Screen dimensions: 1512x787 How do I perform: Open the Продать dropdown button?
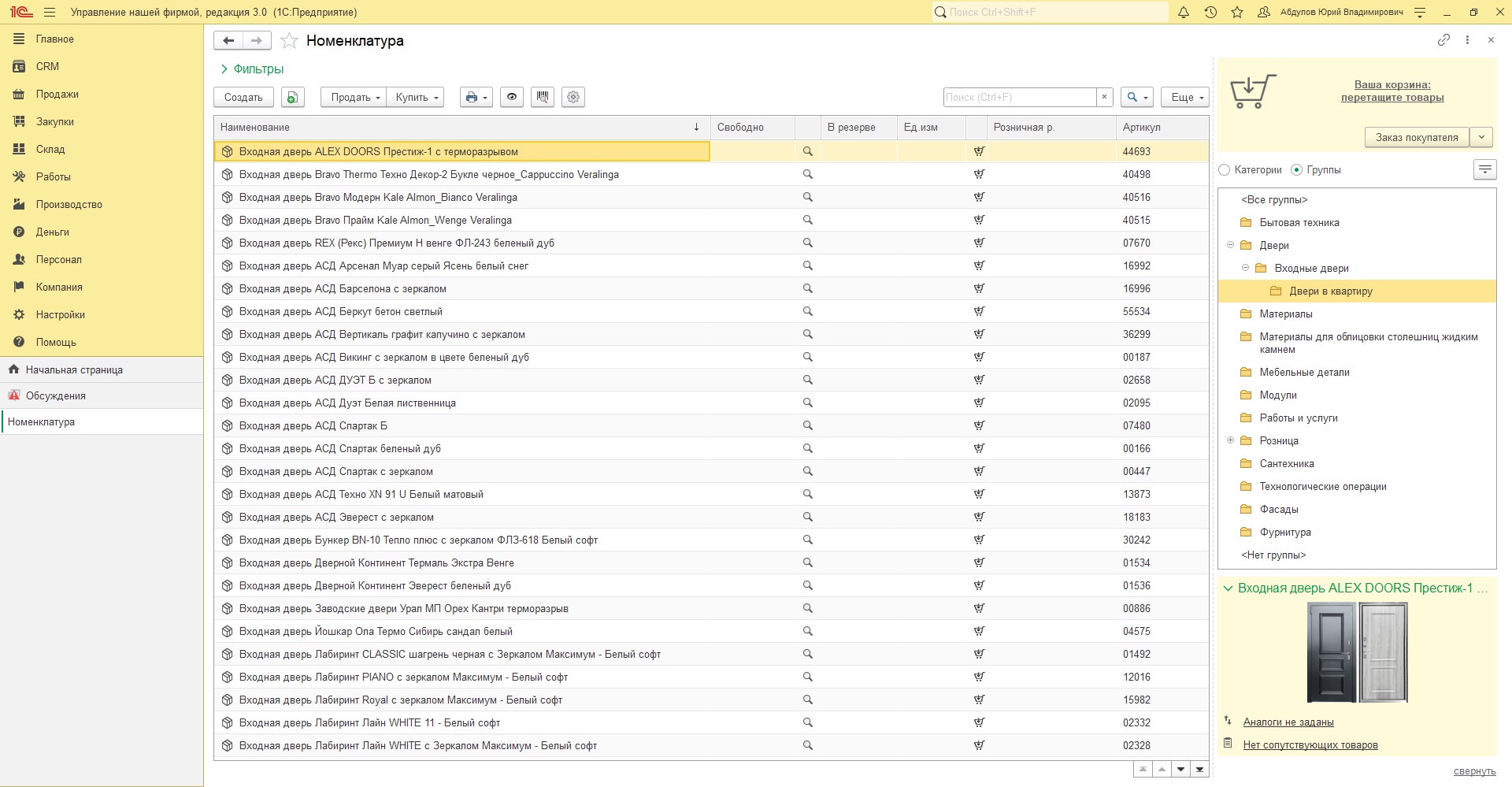[354, 97]
